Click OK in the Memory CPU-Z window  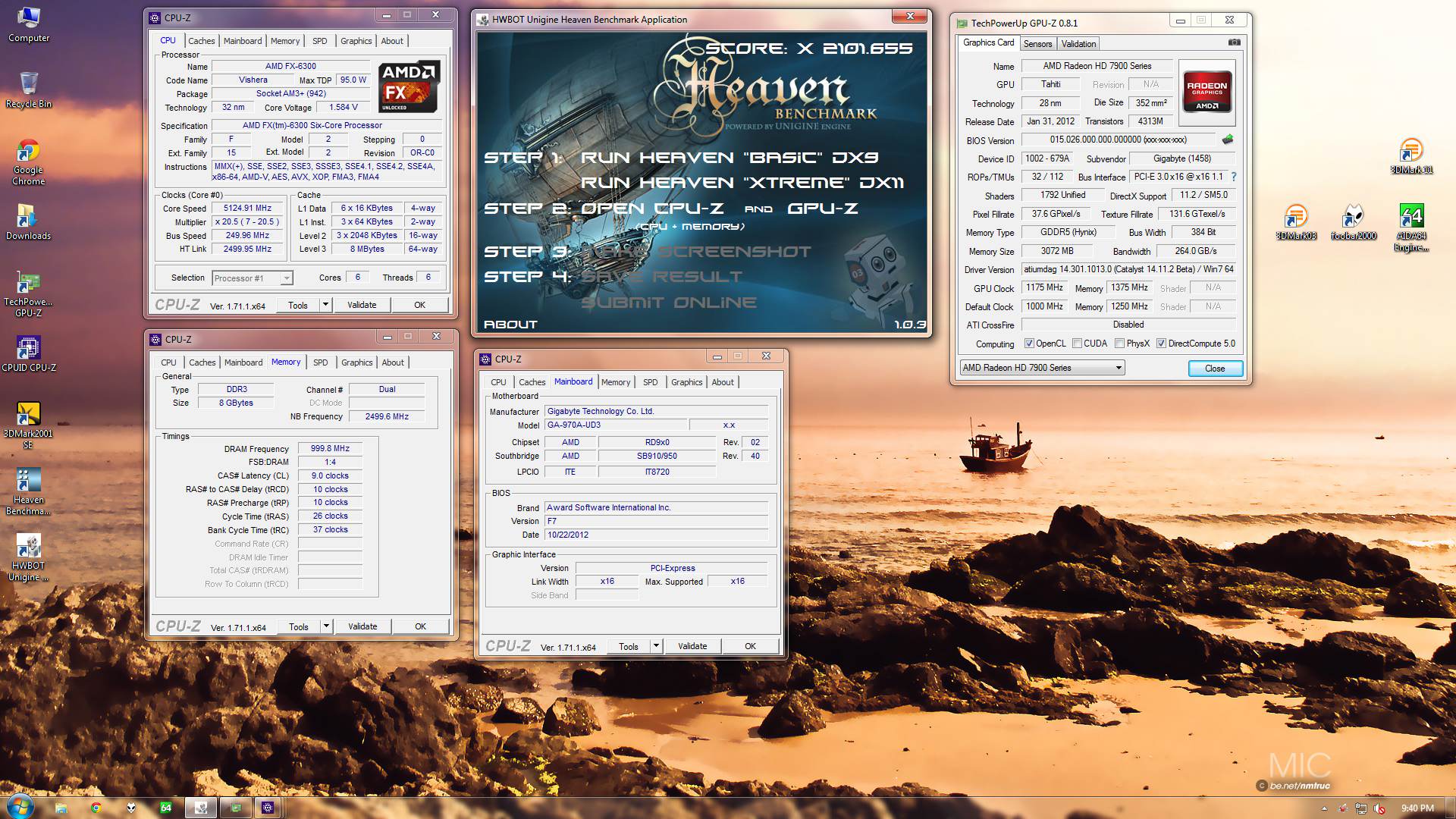point(420,626)
